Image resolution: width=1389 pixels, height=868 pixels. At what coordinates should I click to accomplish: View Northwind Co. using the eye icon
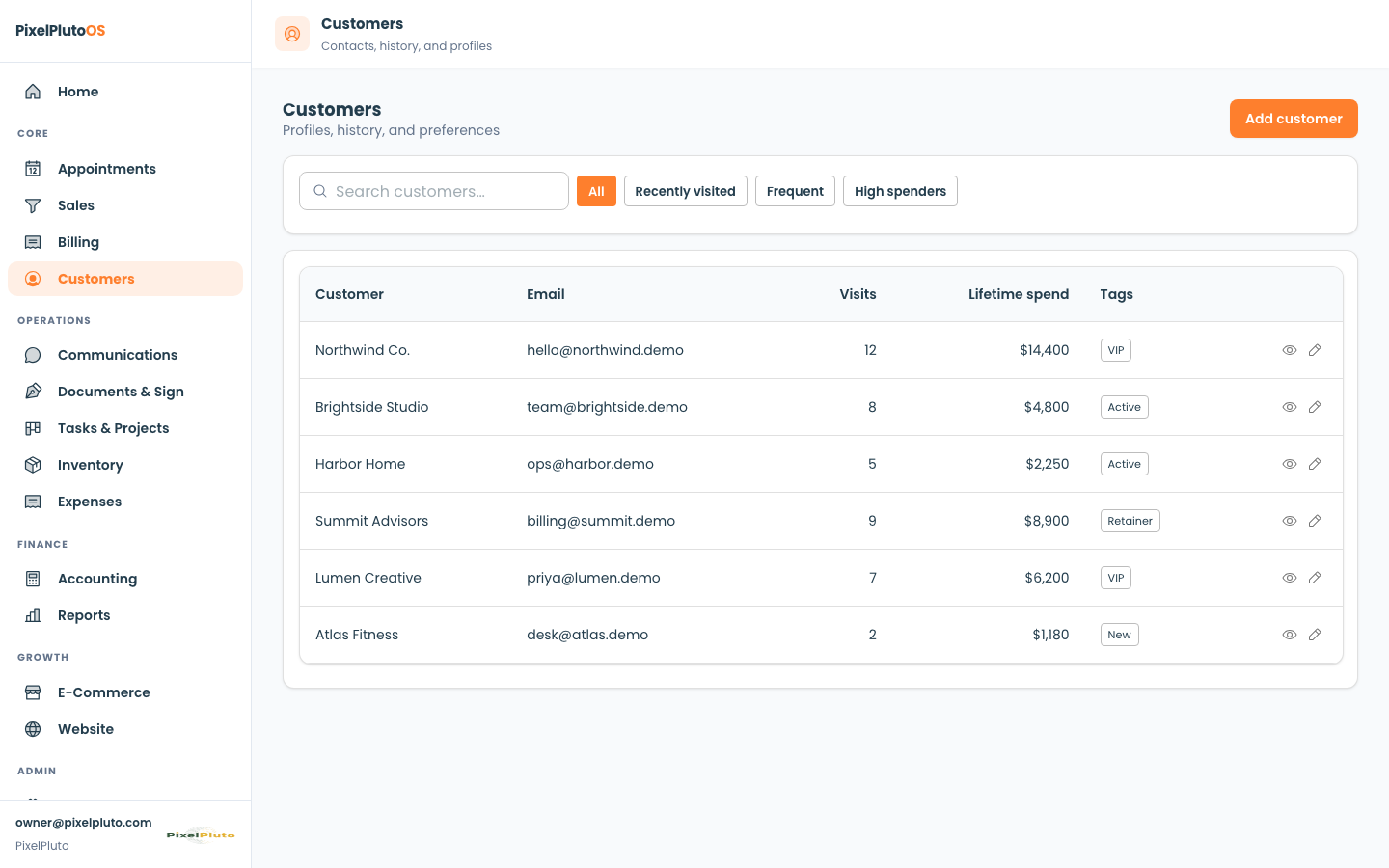(1290, 350)
